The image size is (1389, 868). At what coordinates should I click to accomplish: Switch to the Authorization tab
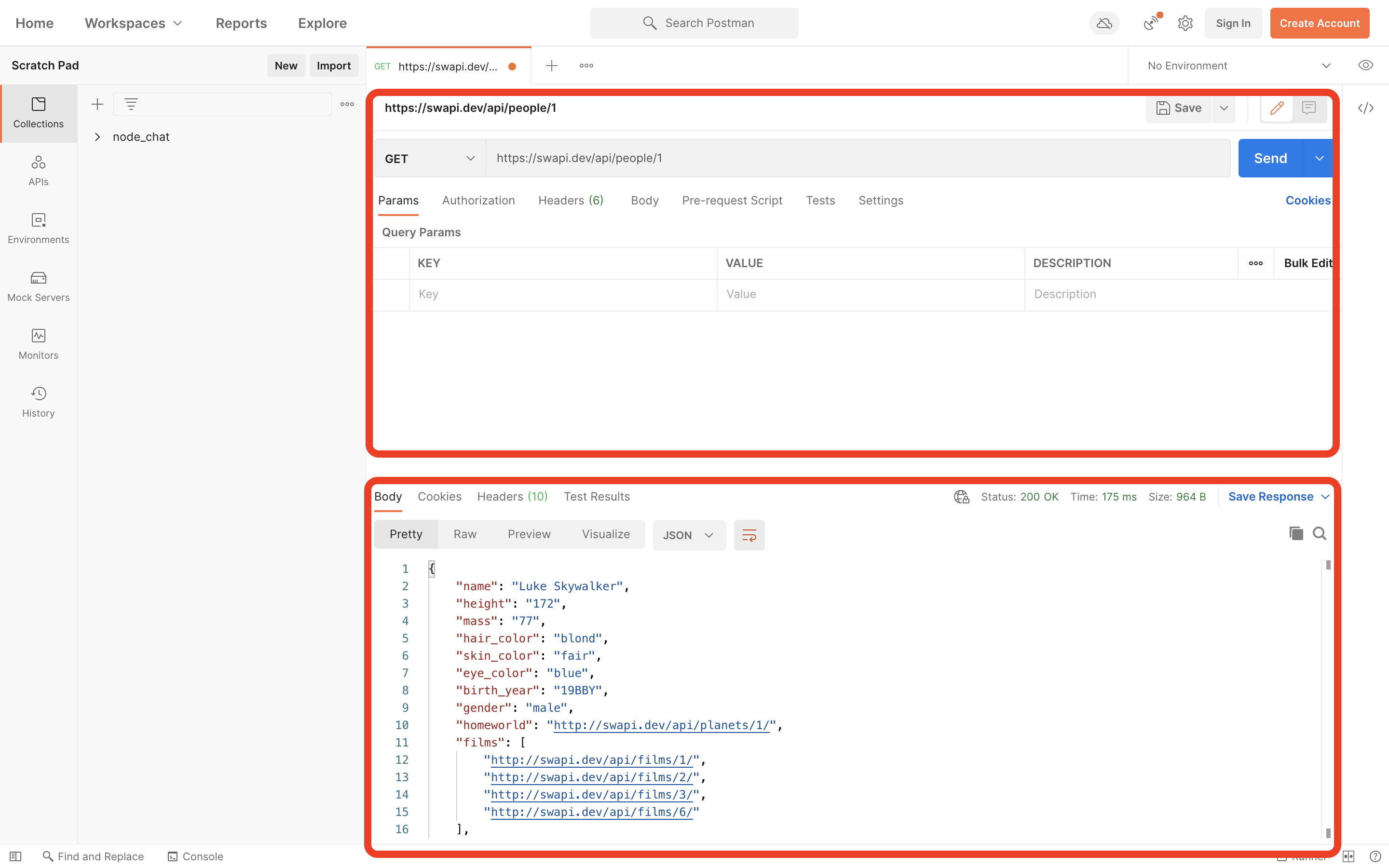point(478,200)
